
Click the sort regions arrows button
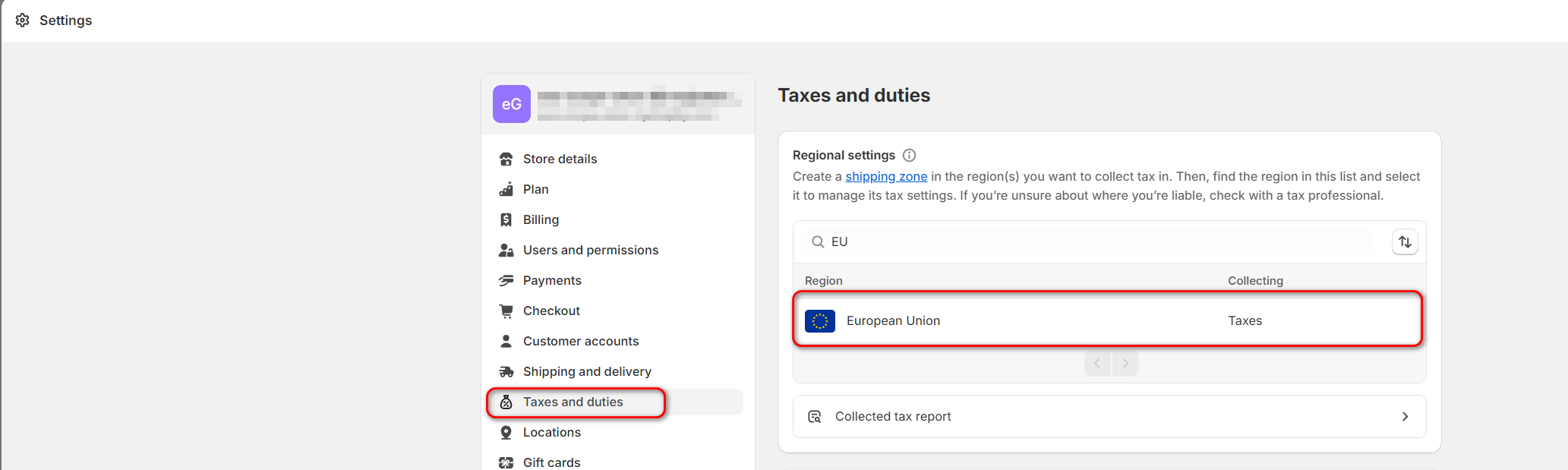coord(1405,242)
